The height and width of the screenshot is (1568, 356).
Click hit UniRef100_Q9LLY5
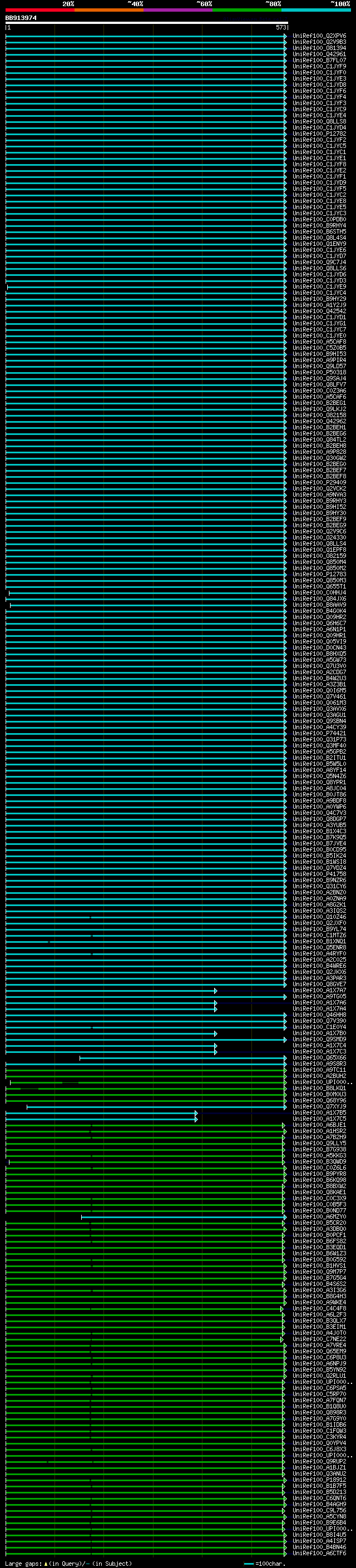coord(319,1144)
